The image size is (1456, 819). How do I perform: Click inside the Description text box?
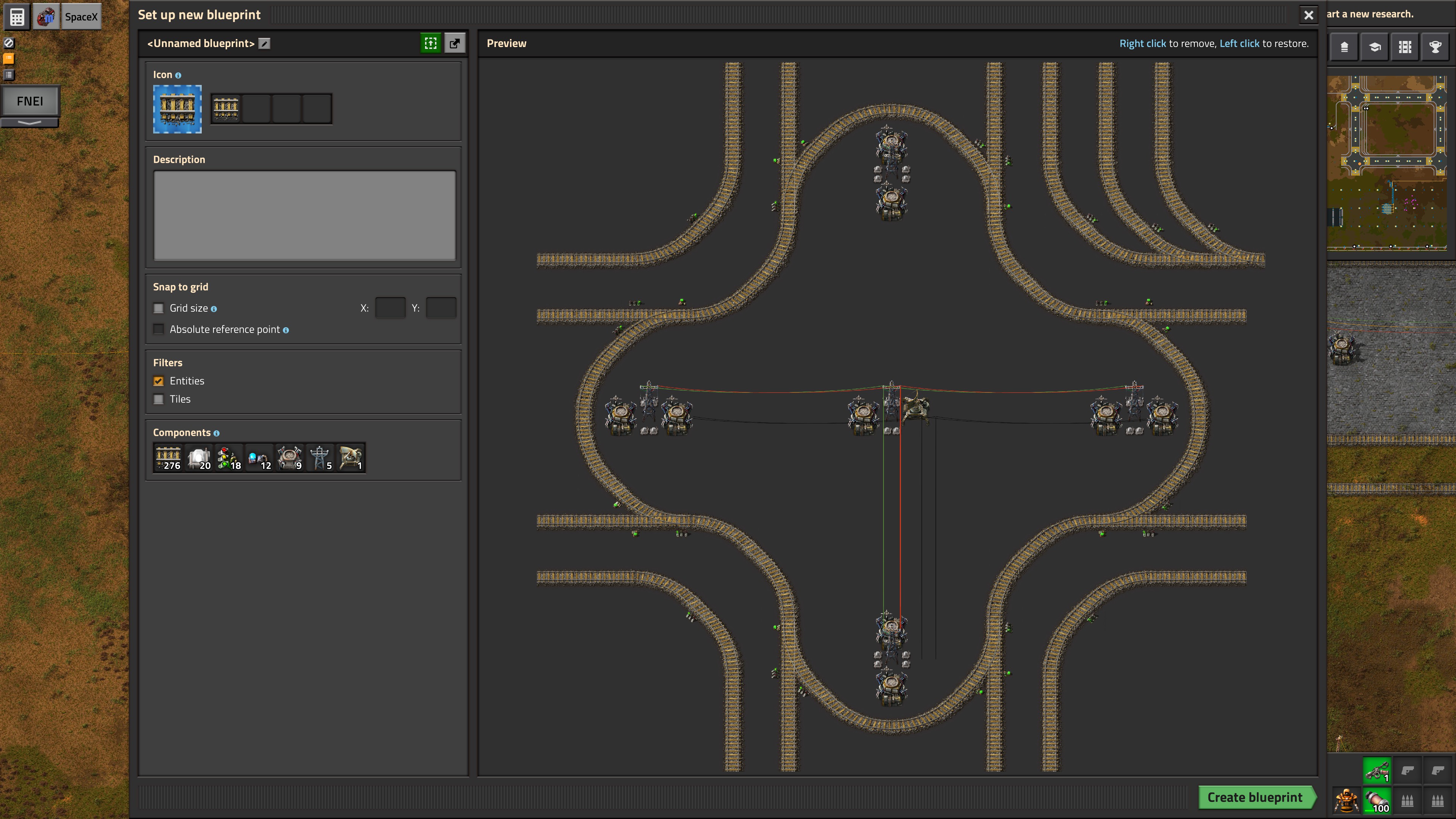point(304,215)
